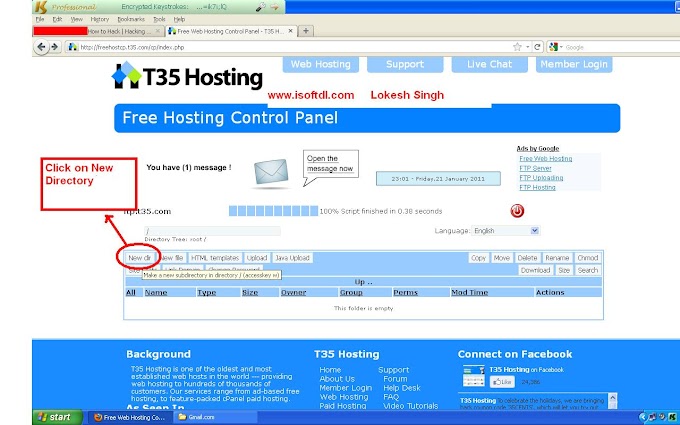The width and height of the screenshot is (680, 425).
Task: Open the Bookmarks menu
Action: pyautogui.click(x=131, y=20)
